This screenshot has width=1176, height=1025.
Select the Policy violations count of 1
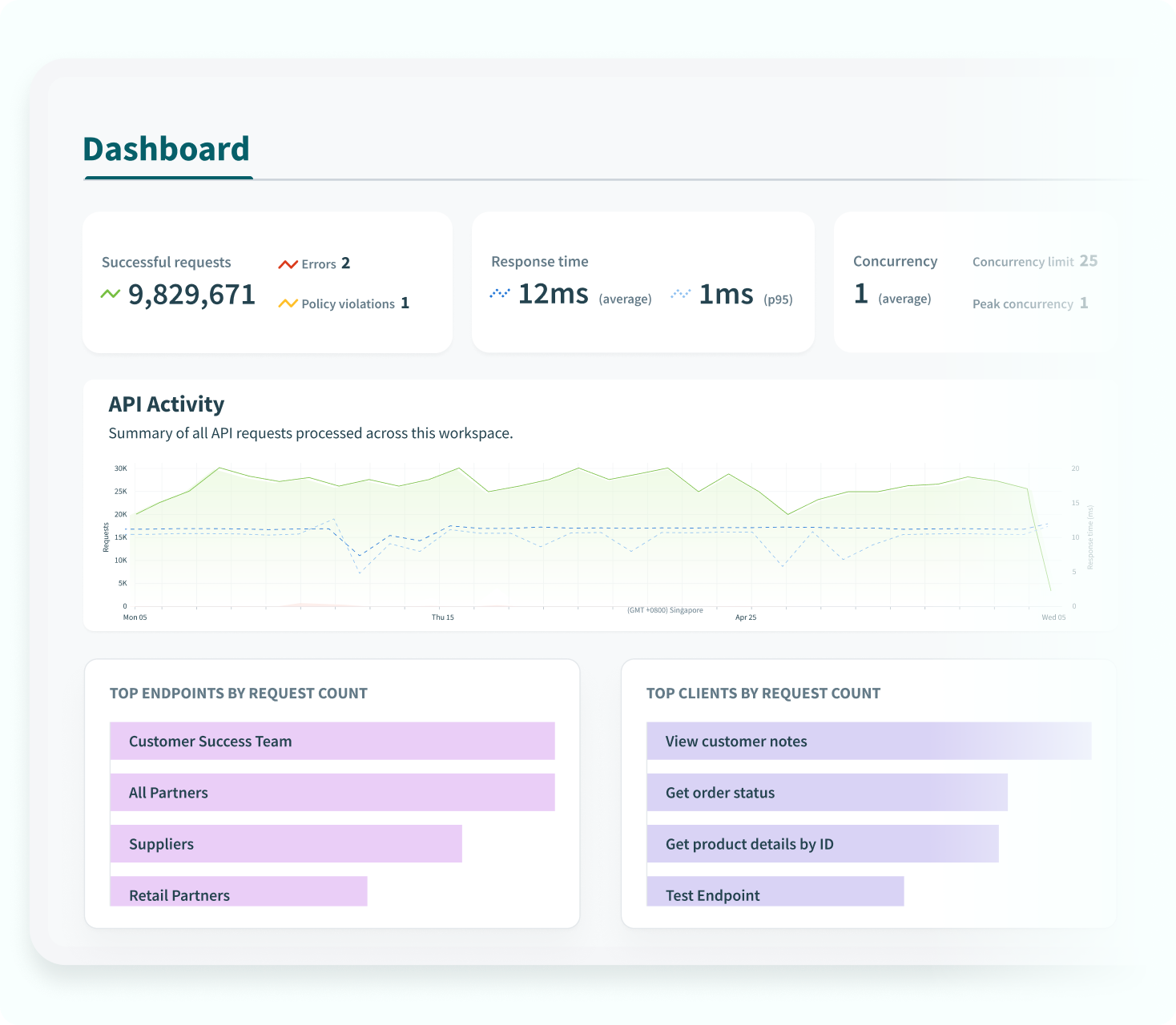405,303
